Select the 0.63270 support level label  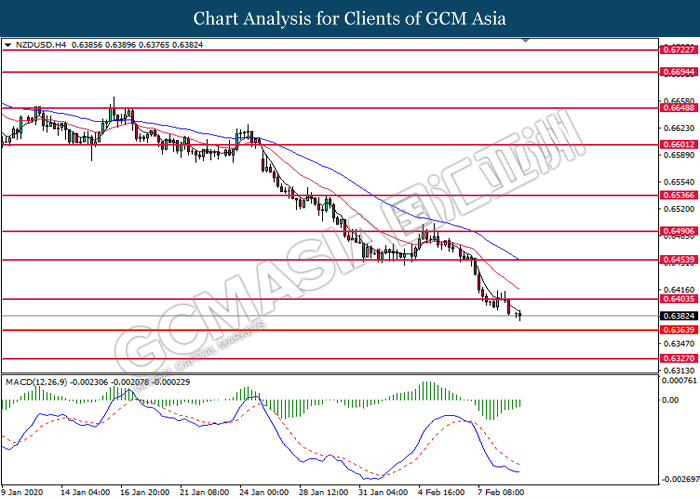coord(679,358)
